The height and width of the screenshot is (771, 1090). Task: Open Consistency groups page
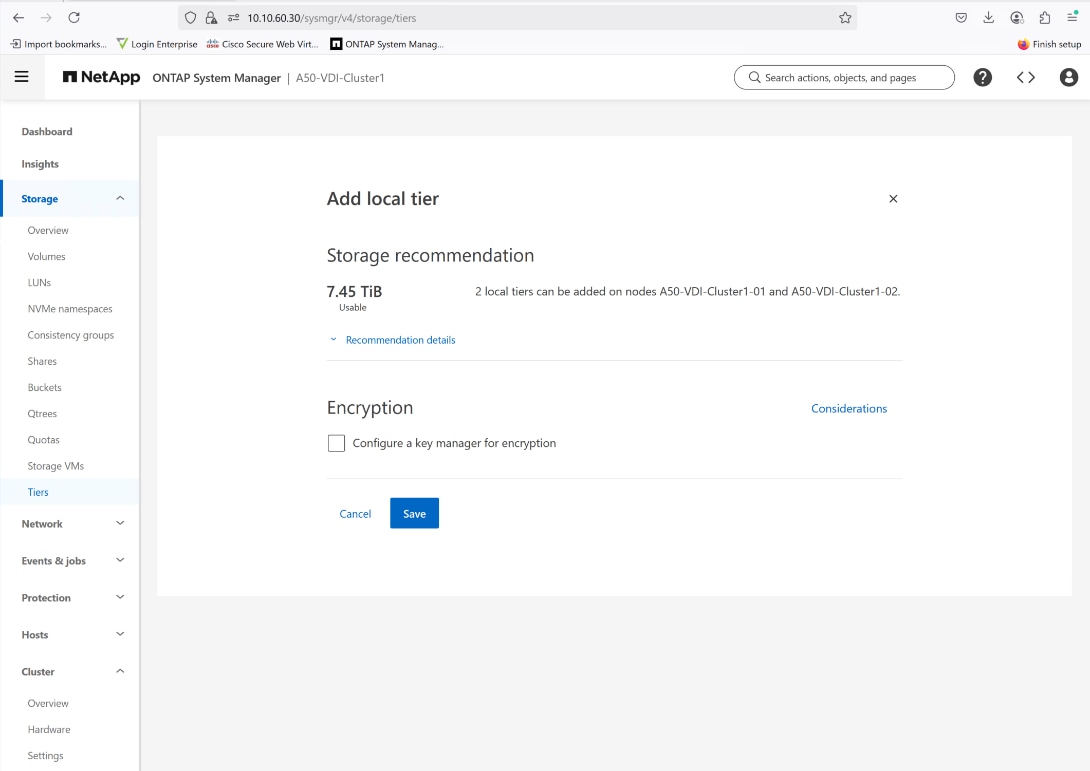tap(70, 335)
